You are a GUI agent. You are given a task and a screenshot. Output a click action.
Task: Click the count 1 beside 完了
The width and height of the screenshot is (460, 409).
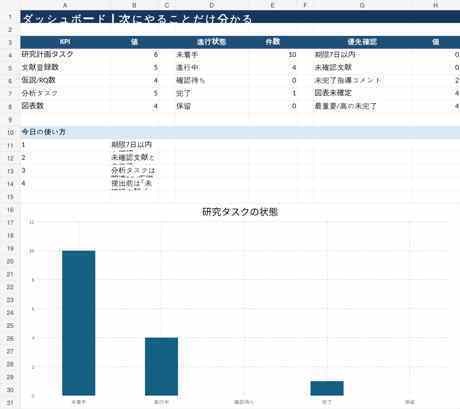294,93
